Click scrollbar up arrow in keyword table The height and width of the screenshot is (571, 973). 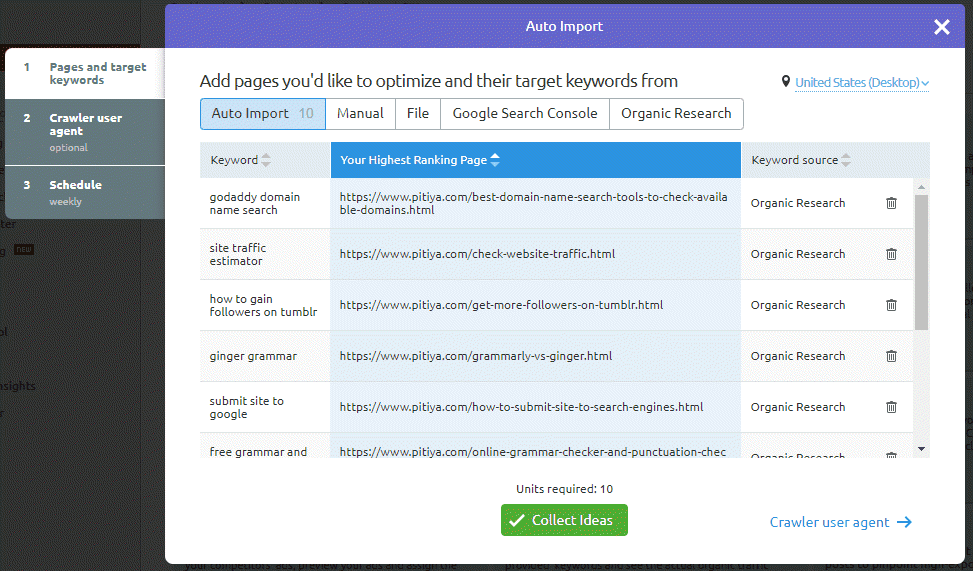pyautogui.click(x=921, y=186)
